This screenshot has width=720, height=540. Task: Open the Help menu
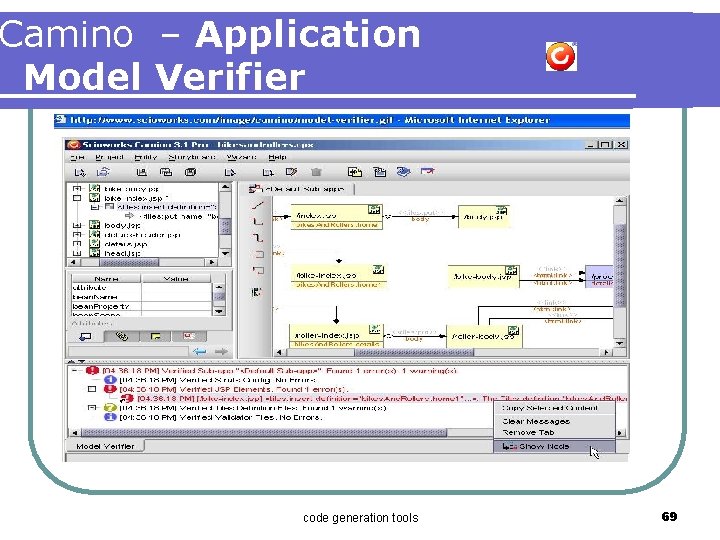click(277, 157)
